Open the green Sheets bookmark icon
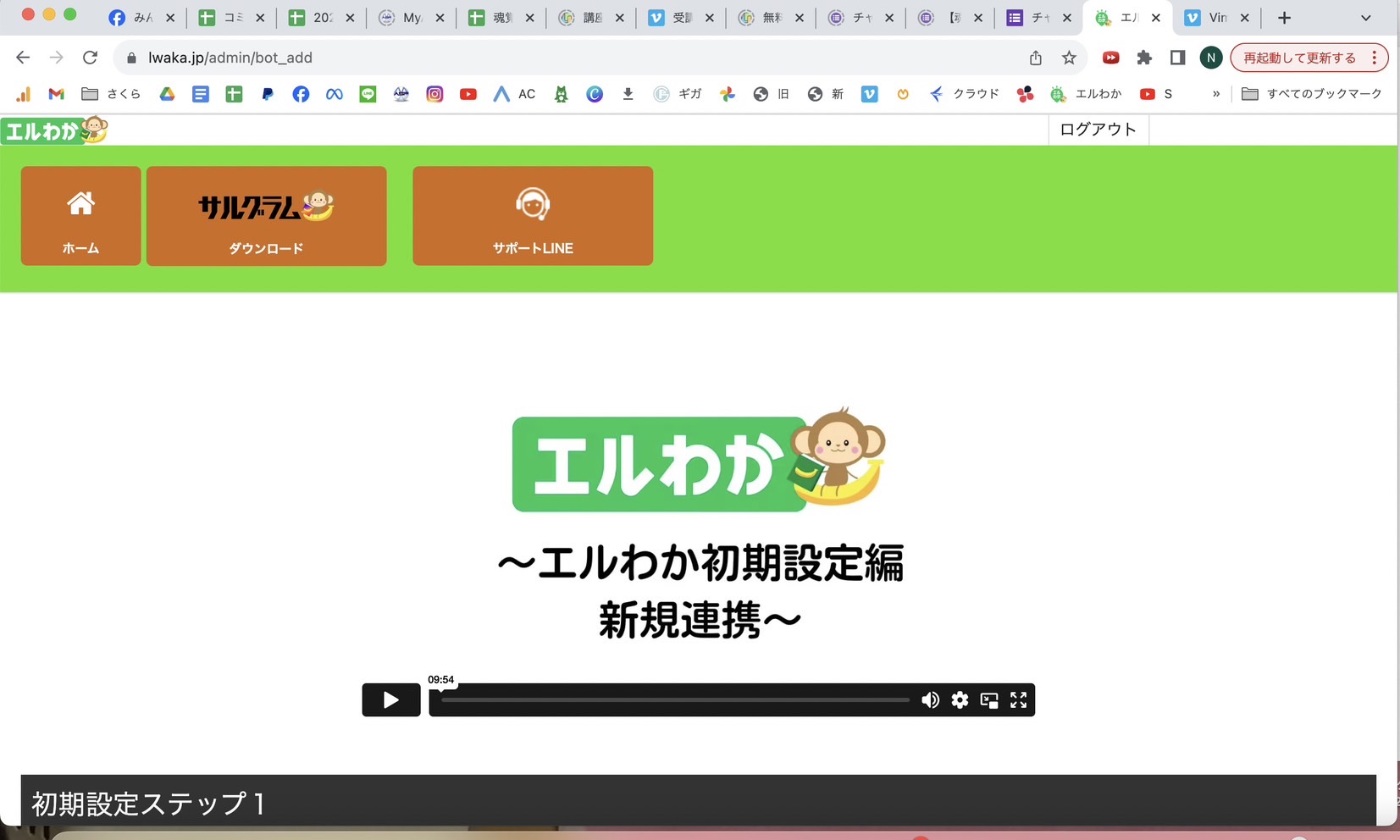The image size is (1400, 840). pyautogui.click(x=234, y=94)
